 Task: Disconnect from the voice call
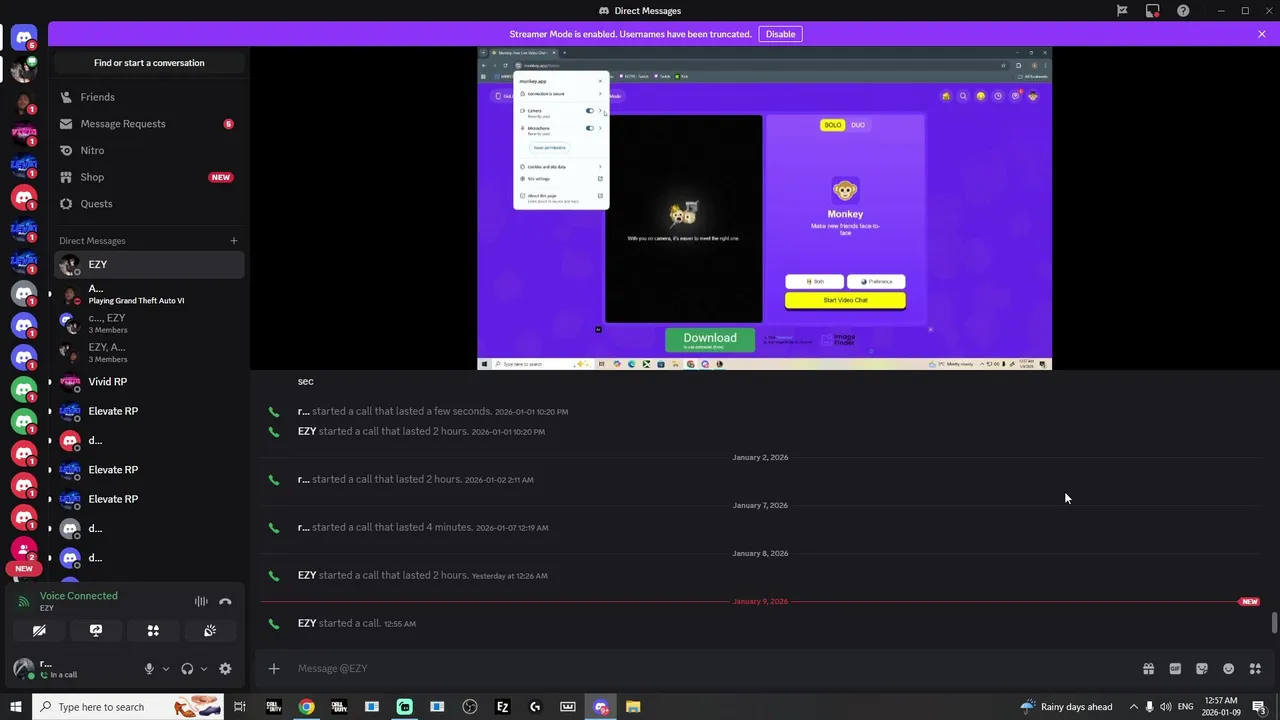click(225, 602)
